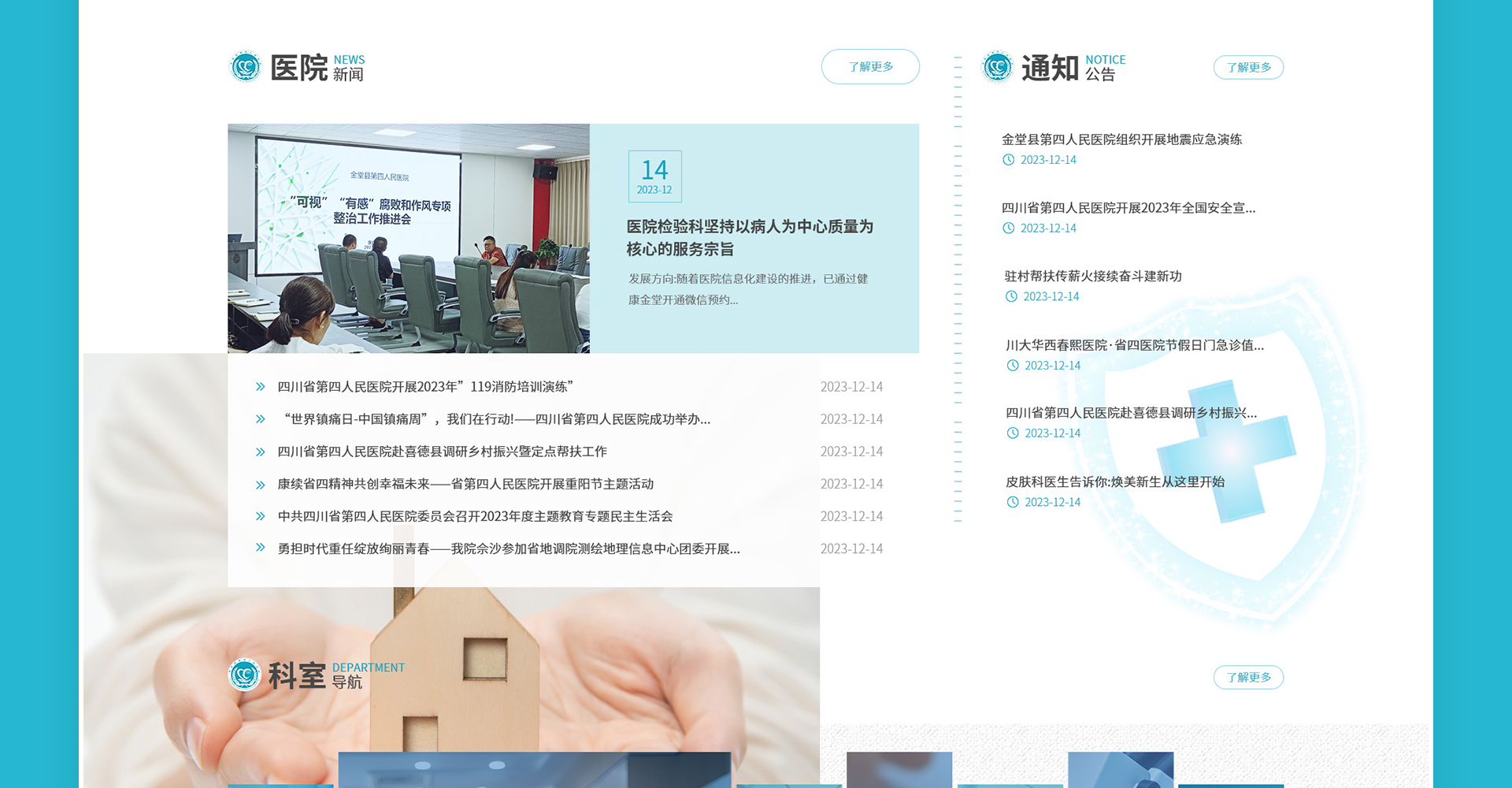This screenshot has height=788, width=1512.
Task: Click the logo icon beside 科室导航 heading
Action: coord(244,675)
